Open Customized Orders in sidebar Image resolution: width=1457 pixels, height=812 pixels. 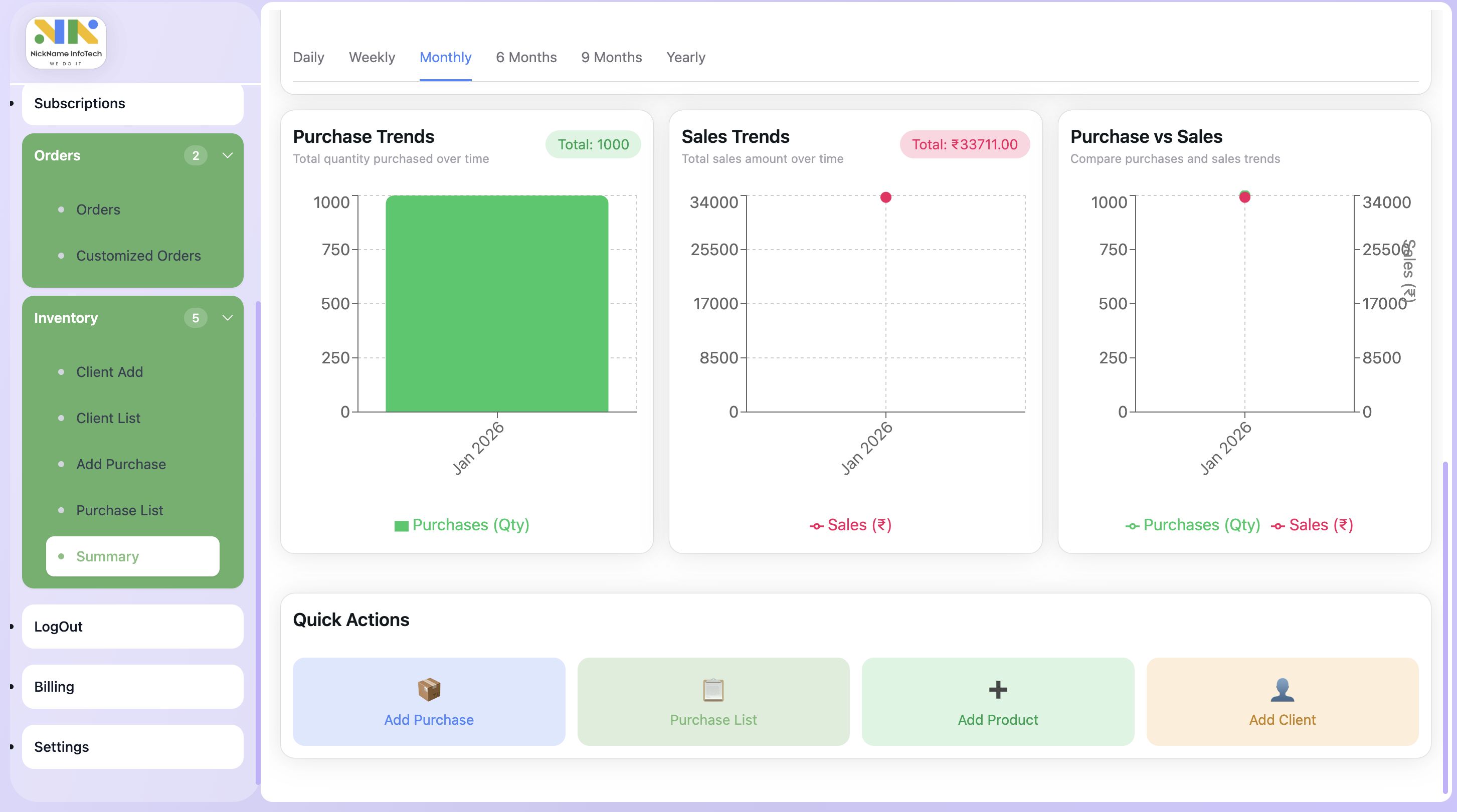pyautogui.click(x=138, y=256)
